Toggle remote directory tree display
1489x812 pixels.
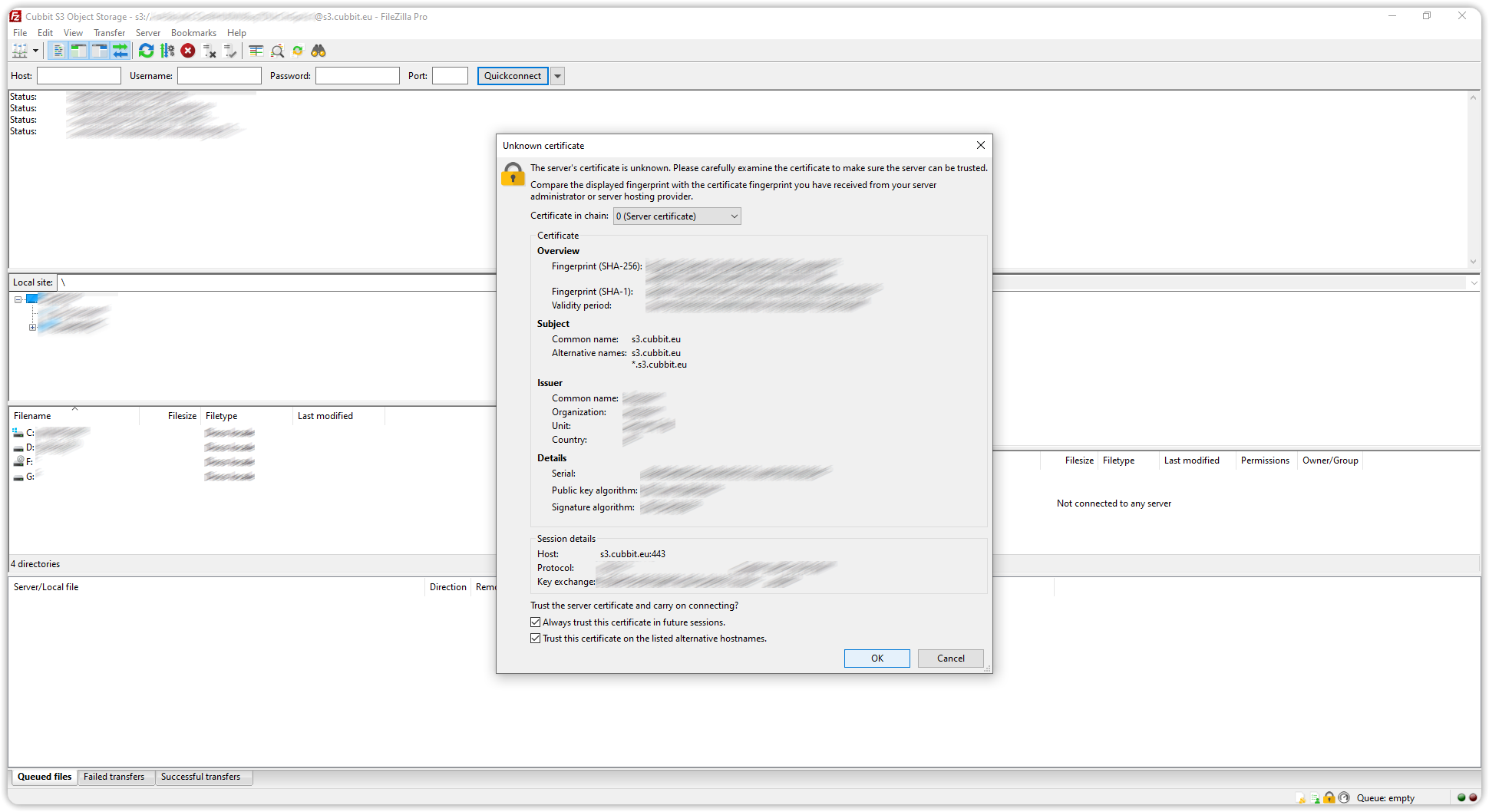point(99,51)
